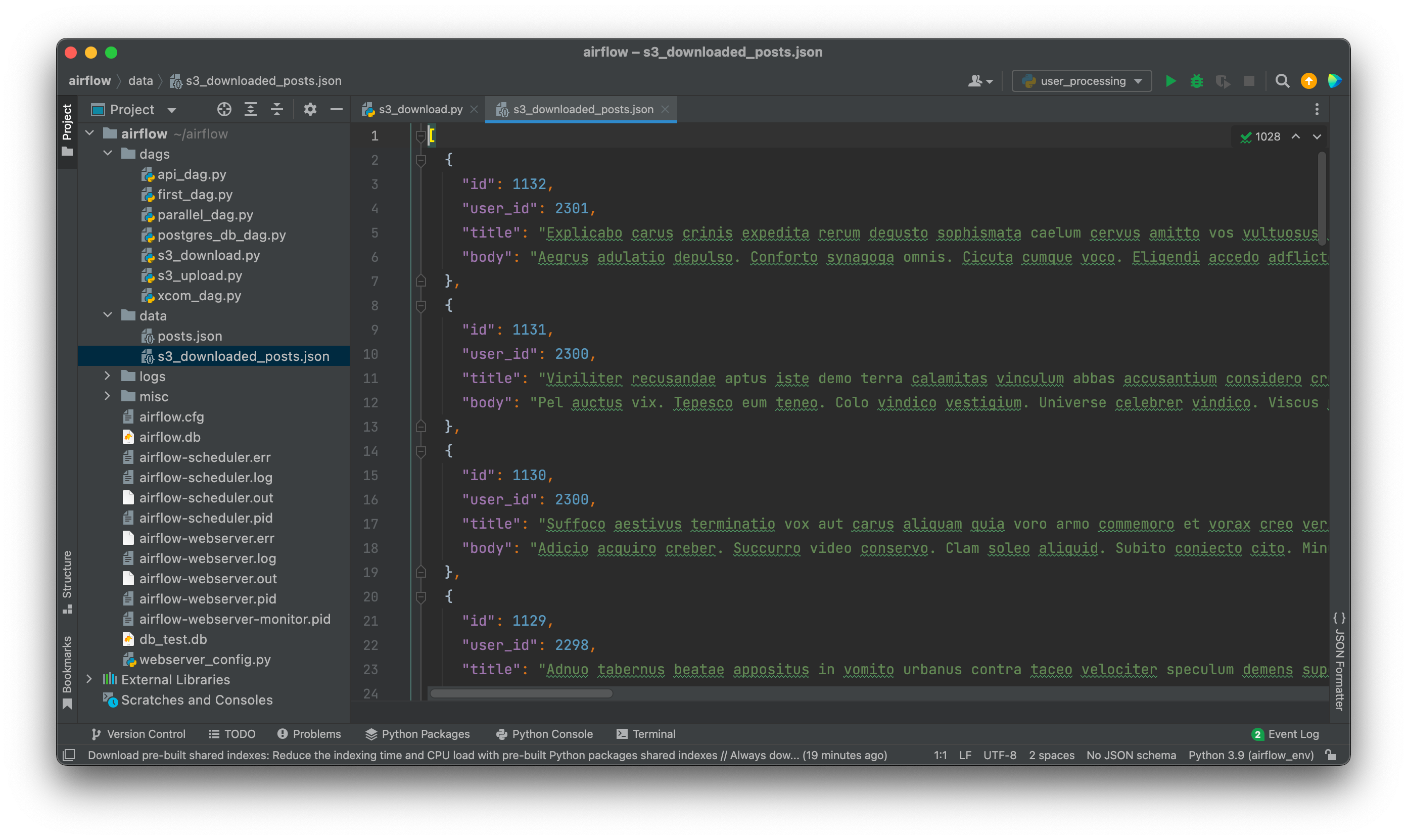
Task: Click the horizontal editor scrollbar
Action: [521, 693]
